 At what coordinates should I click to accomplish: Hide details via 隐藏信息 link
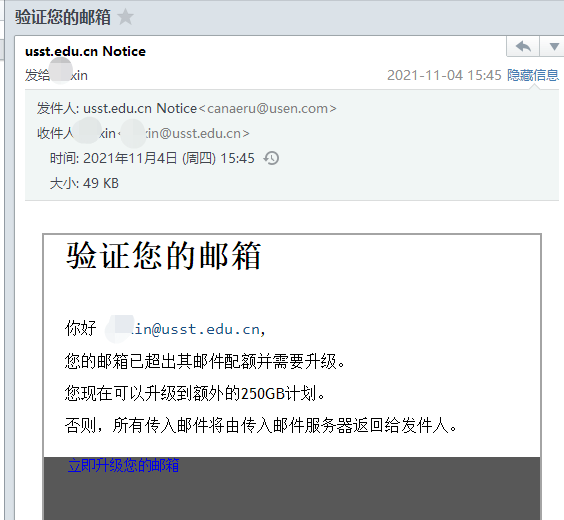(x=533, y=75)
